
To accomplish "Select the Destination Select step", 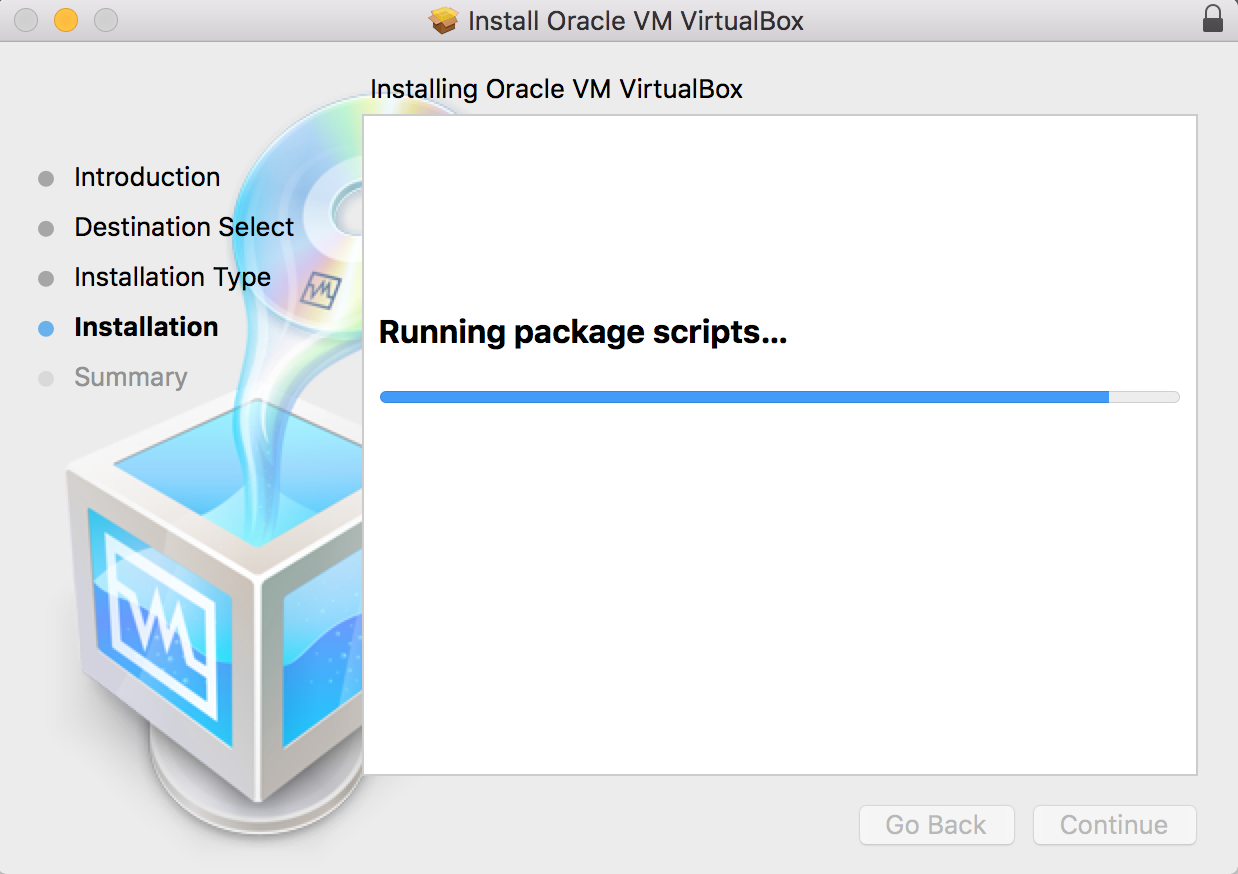I will [x=184, y=227].
